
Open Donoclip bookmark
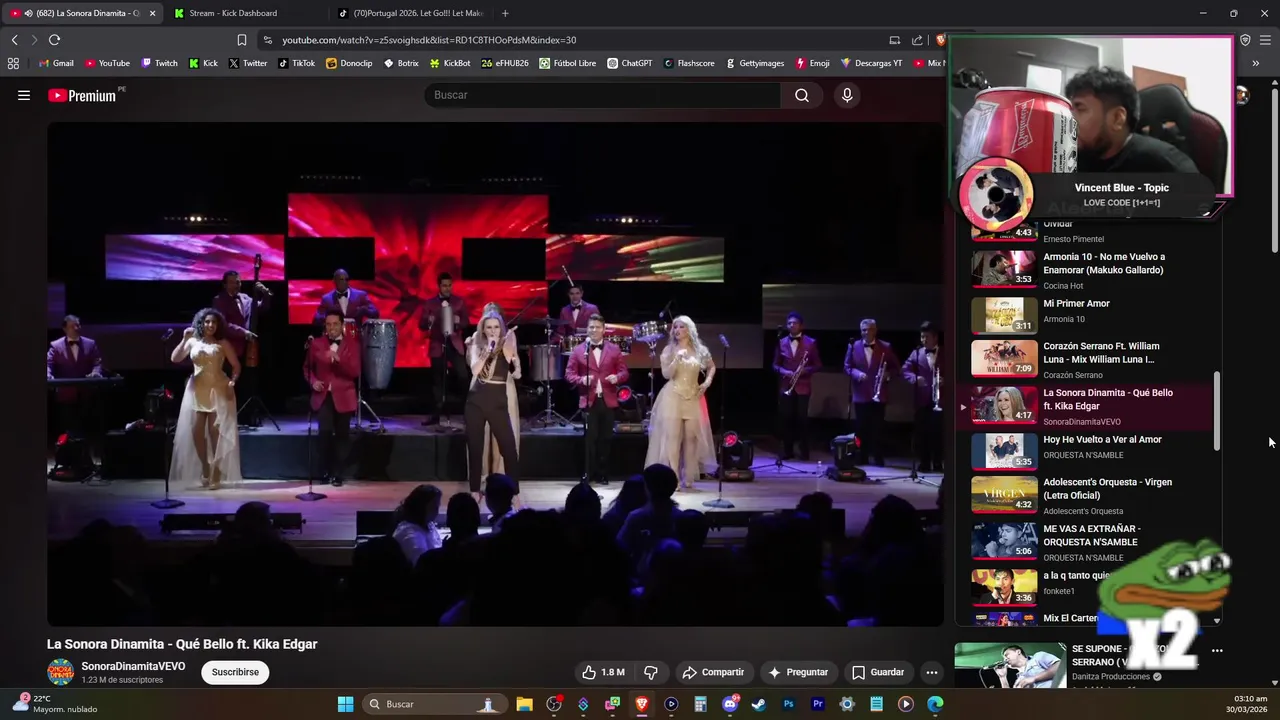(349, 63)
